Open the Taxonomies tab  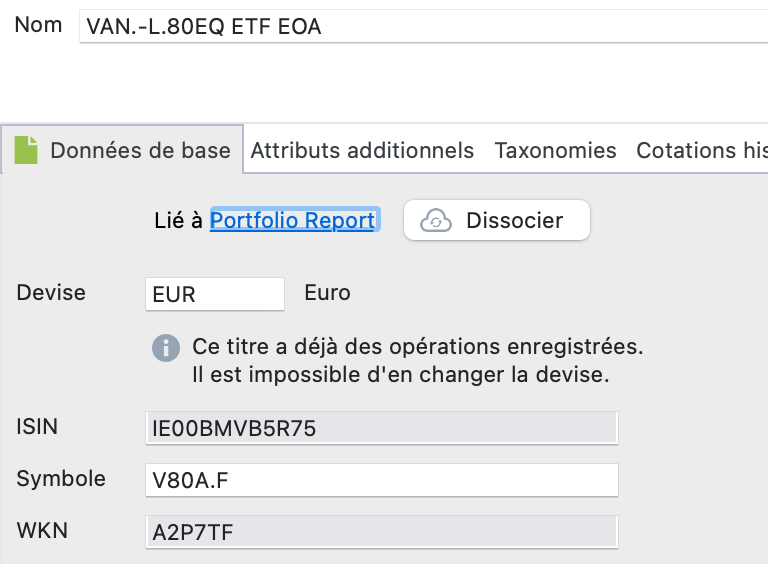point(555,150)
